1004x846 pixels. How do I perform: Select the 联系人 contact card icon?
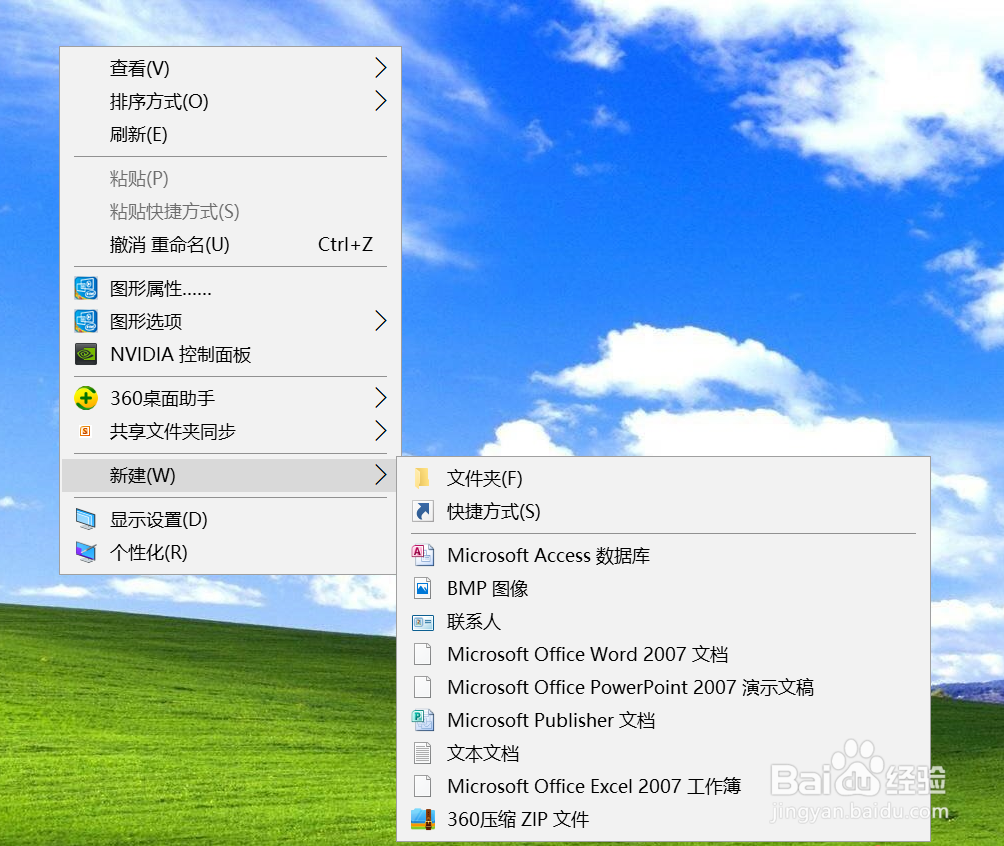423,621
